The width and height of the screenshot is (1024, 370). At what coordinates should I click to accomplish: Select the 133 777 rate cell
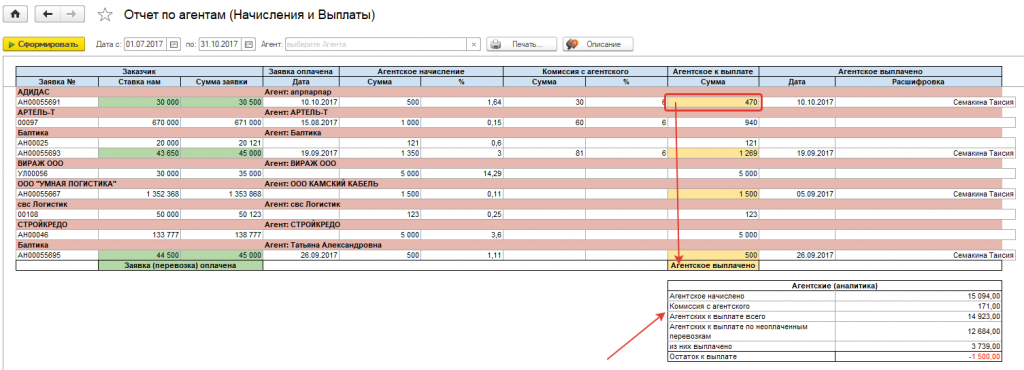coord(139,235)
